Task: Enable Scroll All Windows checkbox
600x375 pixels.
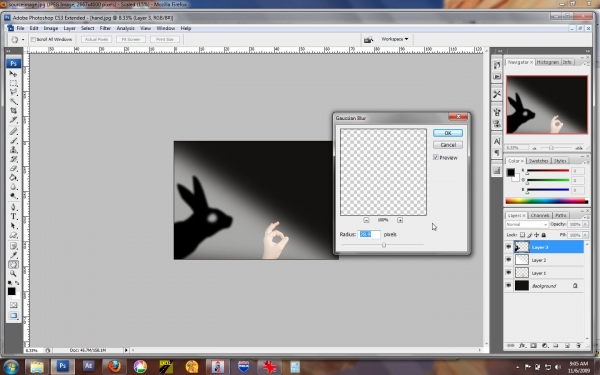Action: point(33,39)
